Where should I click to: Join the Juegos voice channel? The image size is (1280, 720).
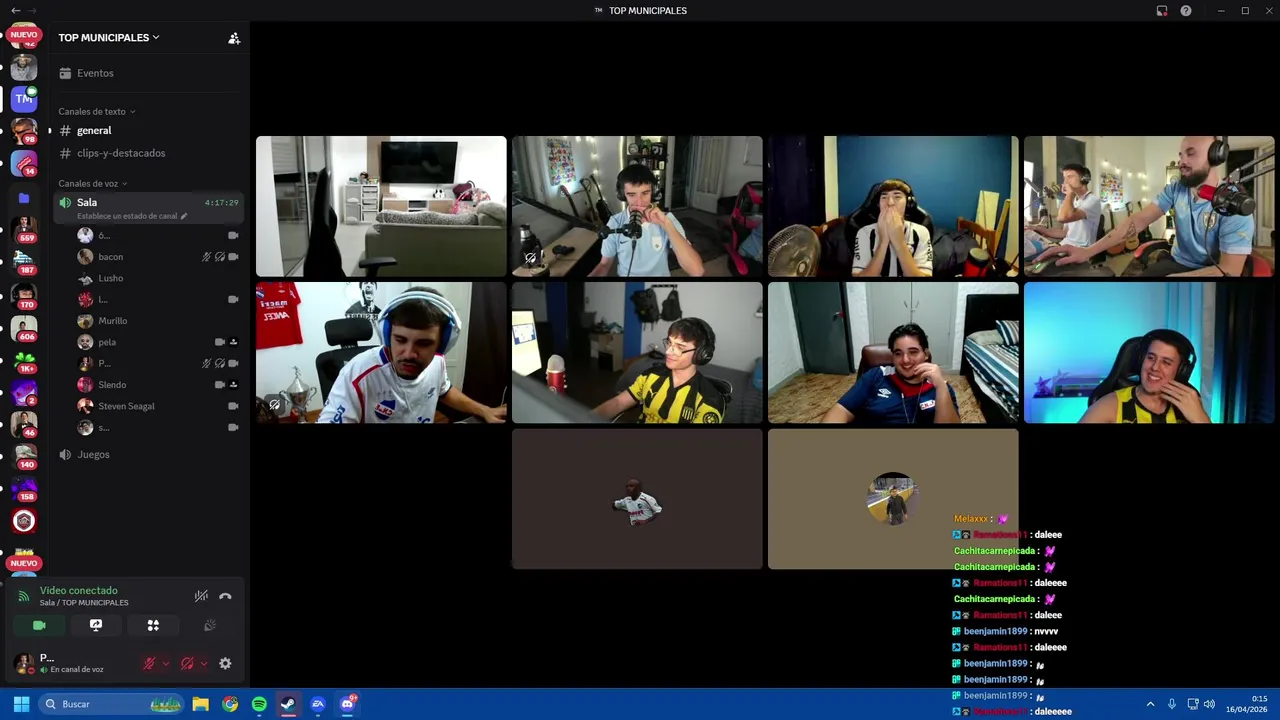pos(93,454)
